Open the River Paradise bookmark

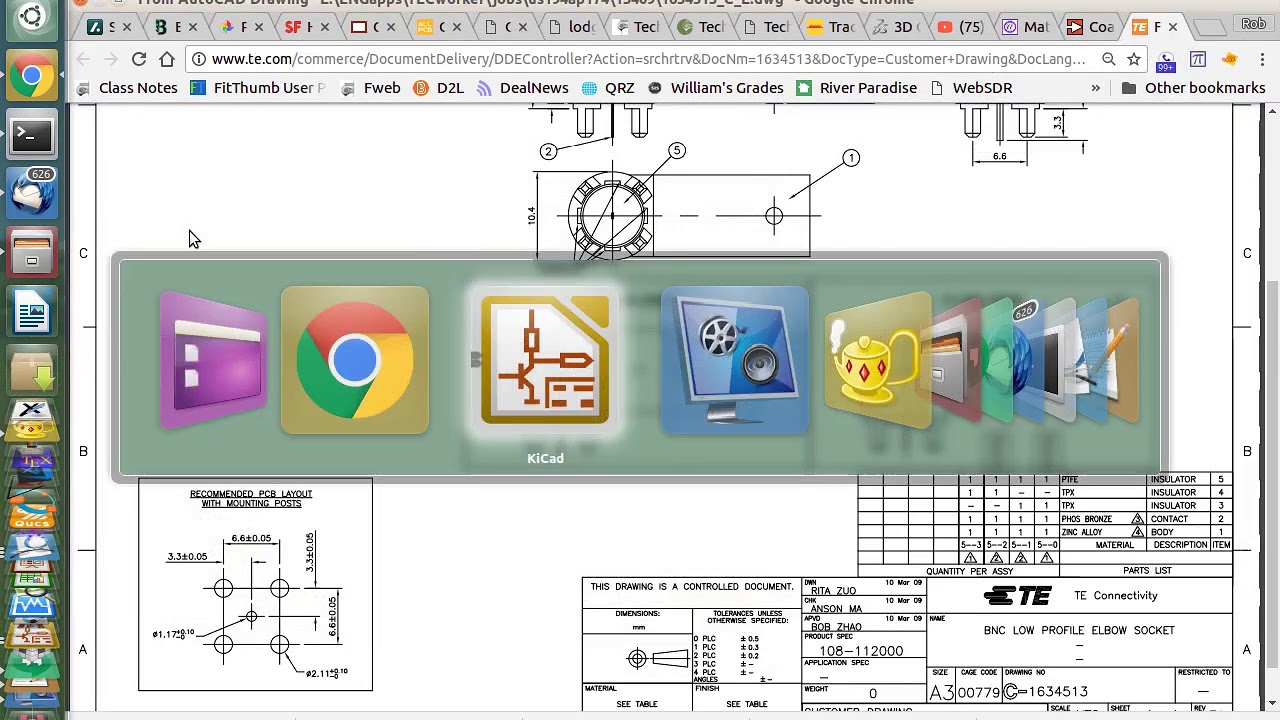(857, 88)
